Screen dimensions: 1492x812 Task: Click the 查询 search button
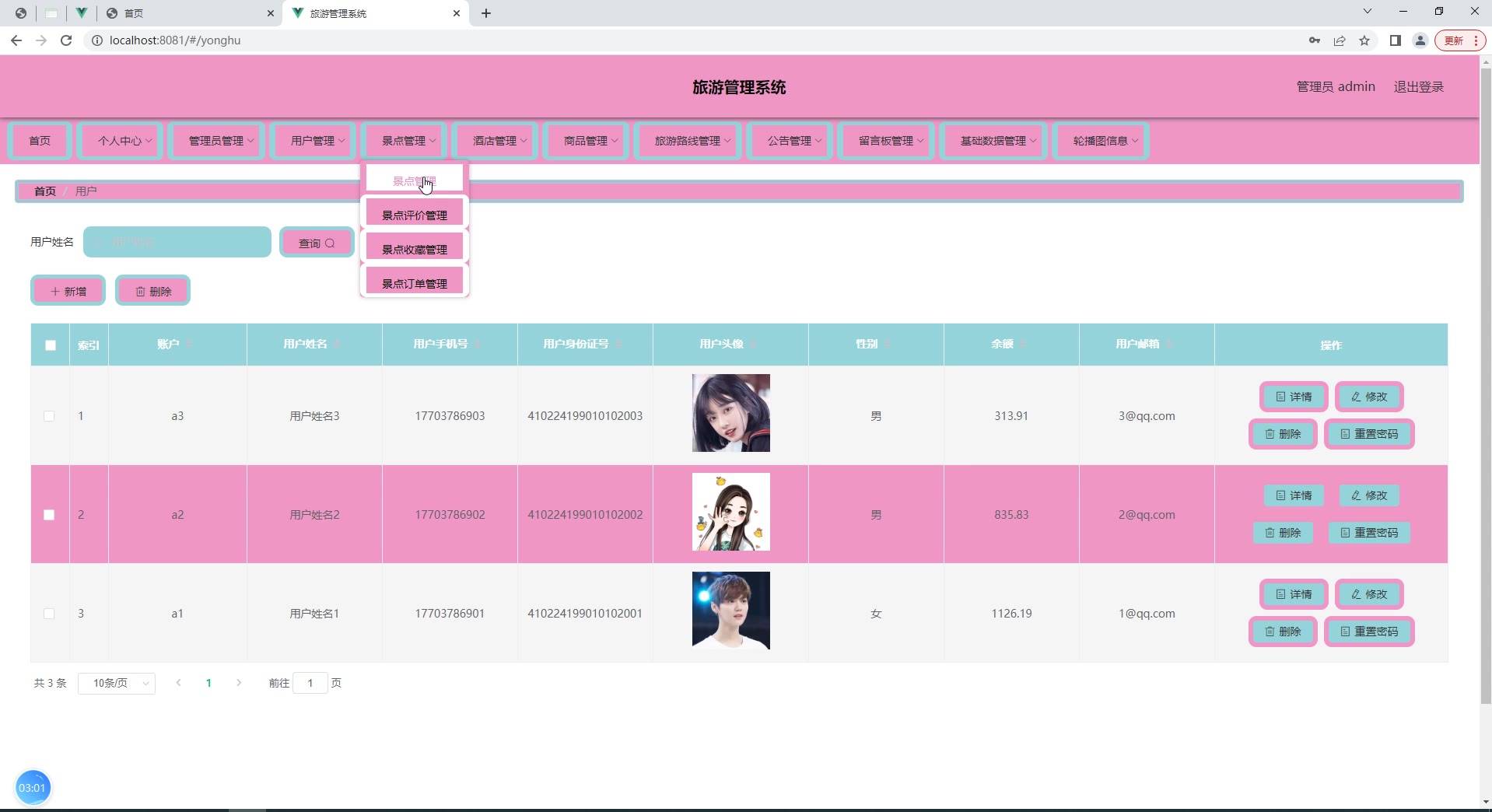coord(317,243)
